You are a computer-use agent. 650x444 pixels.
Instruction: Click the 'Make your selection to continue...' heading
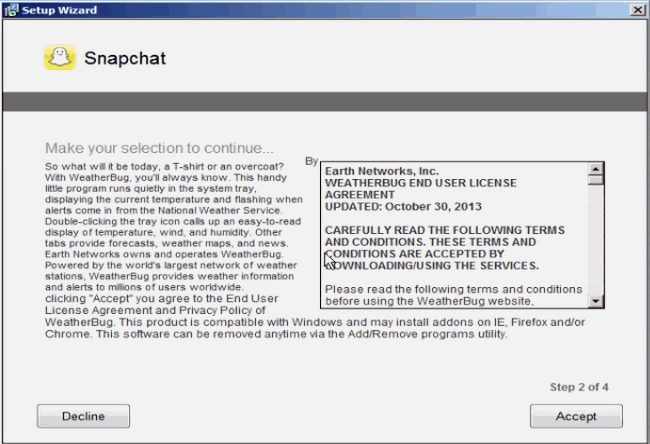click(x=159, y=148)
